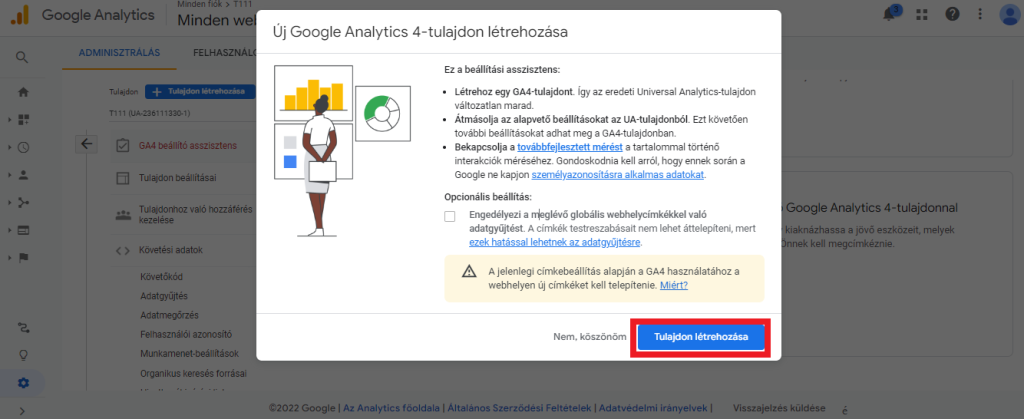Open the ezek hatással lehetnek az adatgyűjtésre link
Viewport: 1024px width, 419px height.
555,241
